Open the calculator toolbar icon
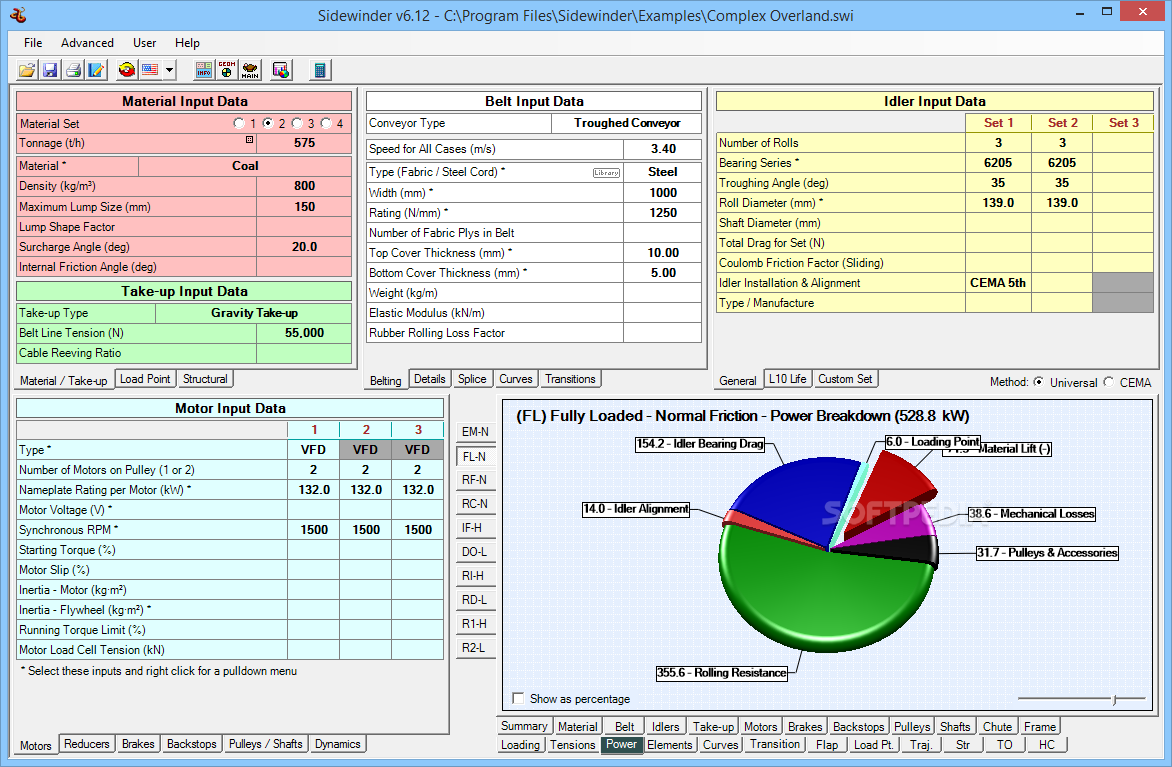1172x767 pixels. 320,70
